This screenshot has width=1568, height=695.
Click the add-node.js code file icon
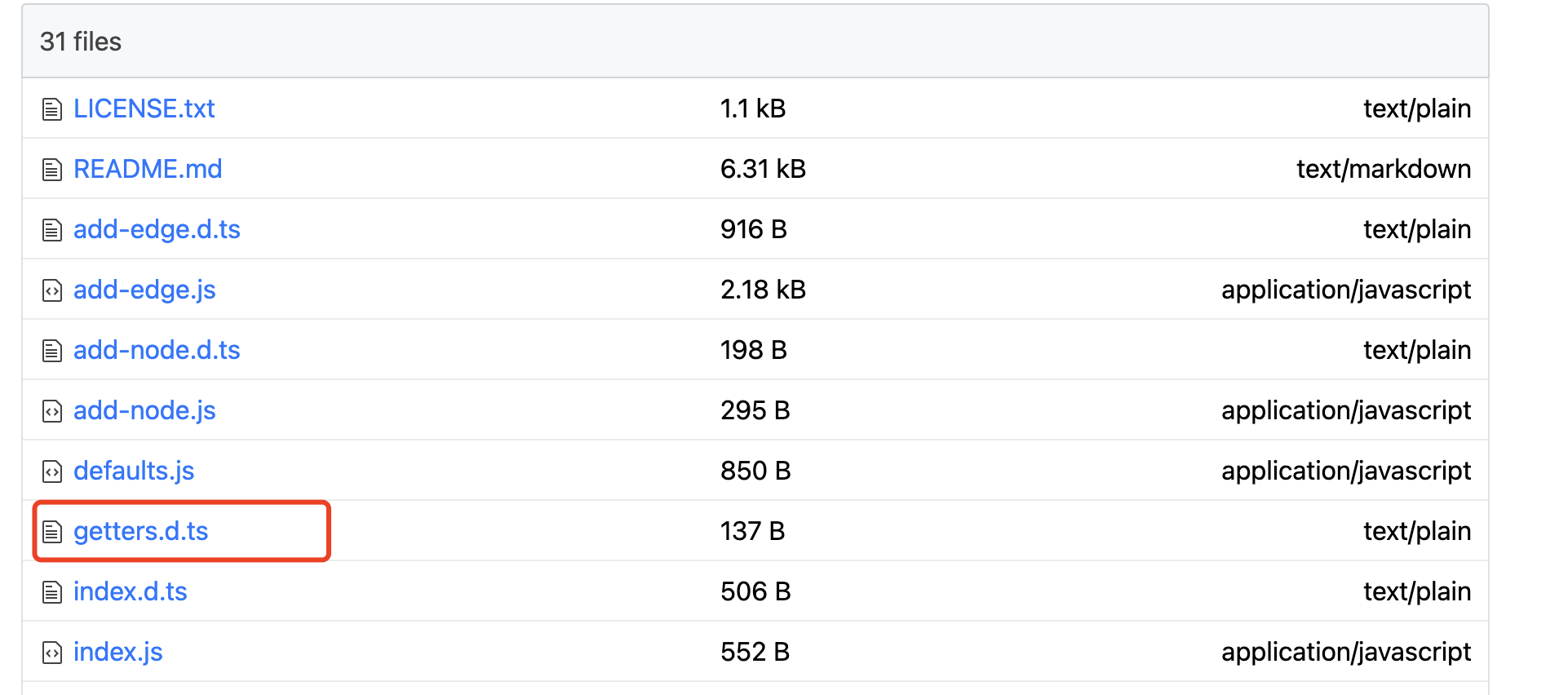pyautogui.click(x=52, y=411)
